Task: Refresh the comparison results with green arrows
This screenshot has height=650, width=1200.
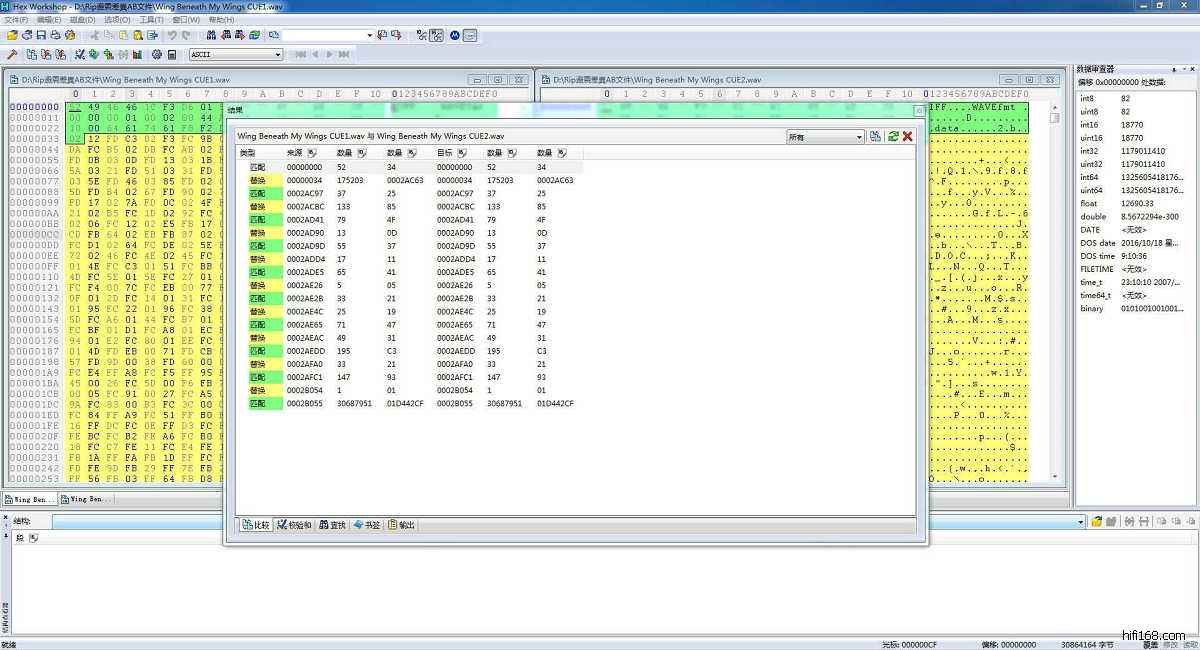Action: click(893, 136)
